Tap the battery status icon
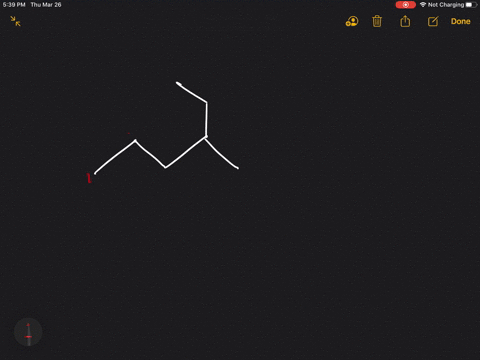Viewport: 480px width, 360px height. [471, 5]
